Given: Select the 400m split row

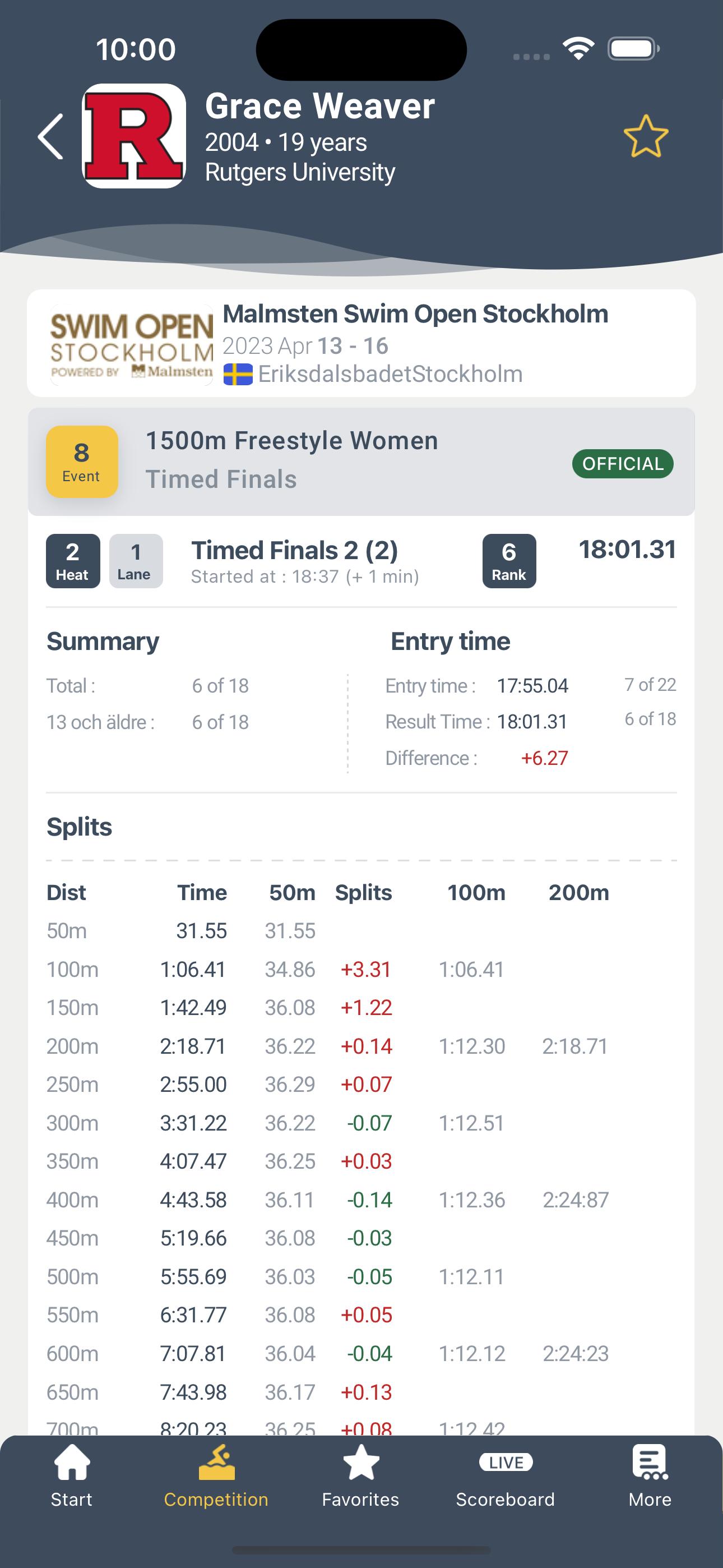Looking at the screenshot, I should click(361, 1200).
